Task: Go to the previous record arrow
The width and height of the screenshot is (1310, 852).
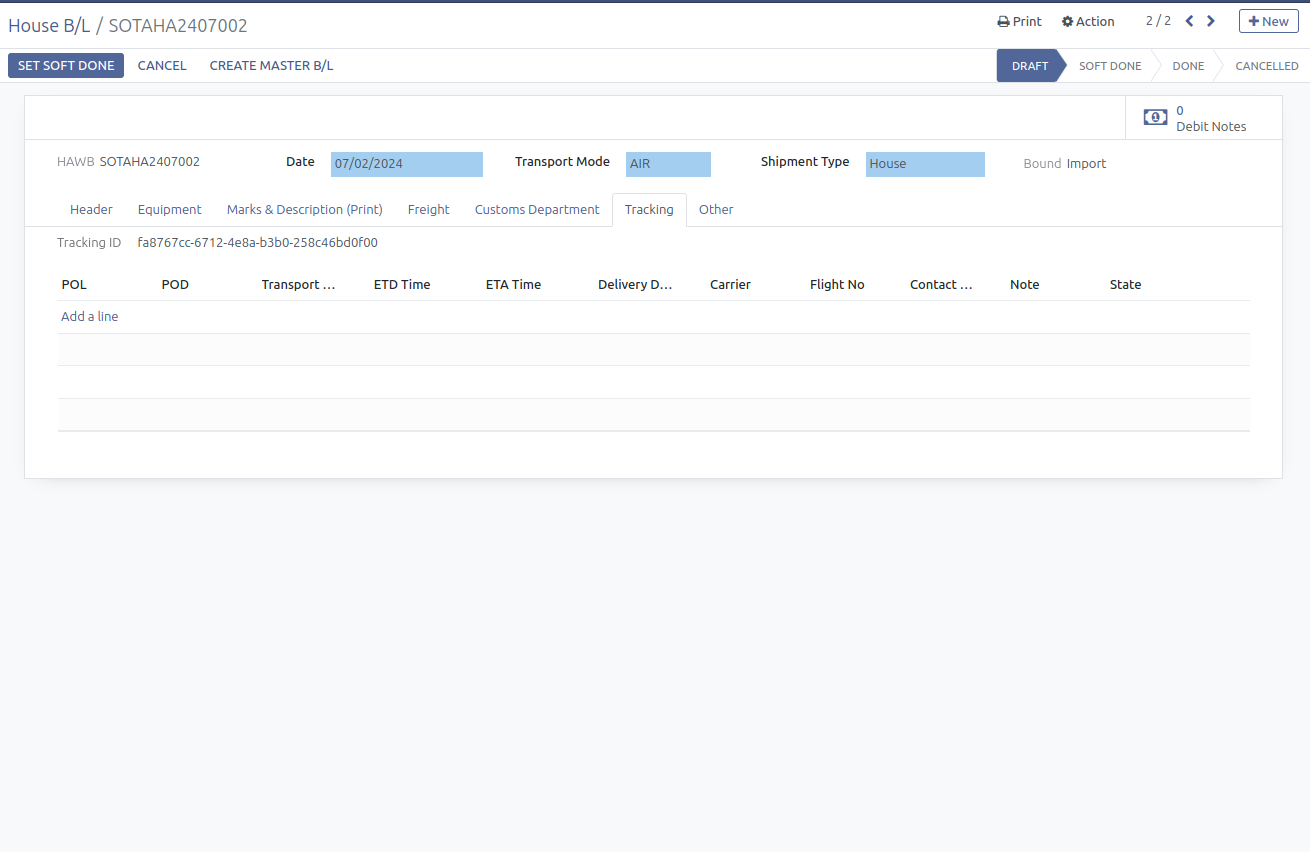Action: pyautogui.click(x=1189, y=21)
